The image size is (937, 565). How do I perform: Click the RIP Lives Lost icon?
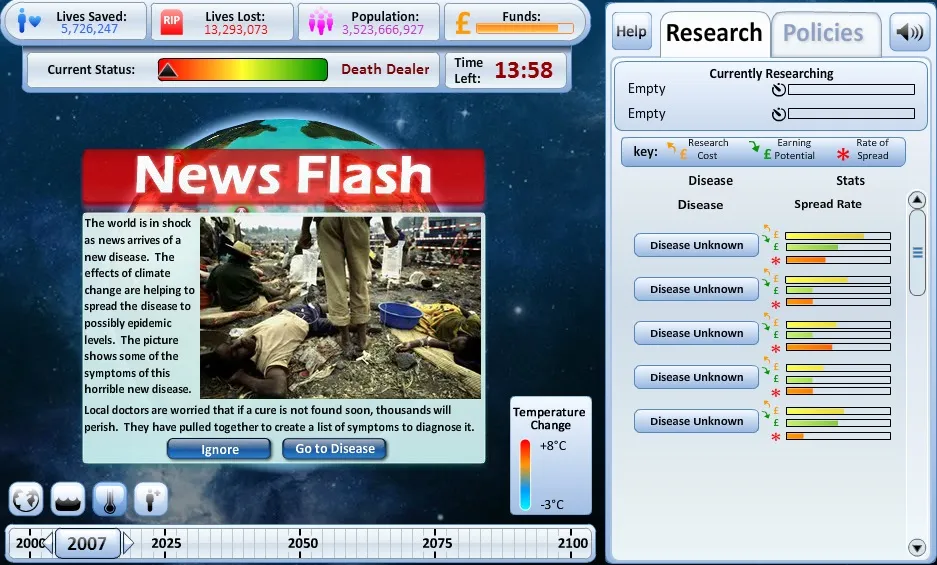pyautogui.click(x=172, y=22)
